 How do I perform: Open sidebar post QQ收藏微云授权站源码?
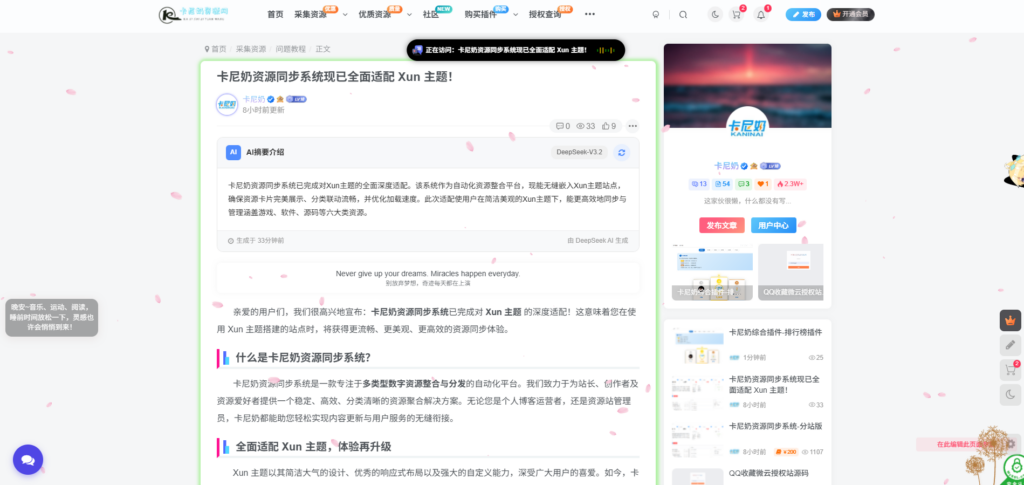pyautogui.click(x=769, y=473)
